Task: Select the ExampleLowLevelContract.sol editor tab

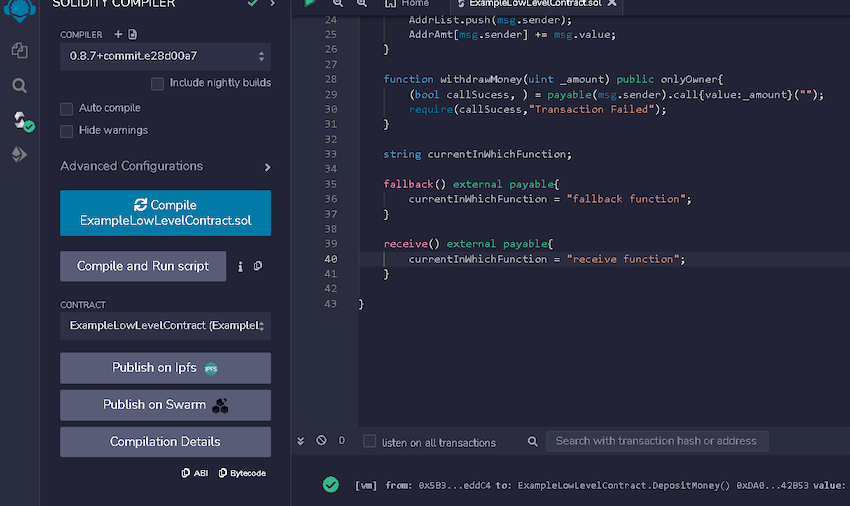Action: click(x=536, y=3)
